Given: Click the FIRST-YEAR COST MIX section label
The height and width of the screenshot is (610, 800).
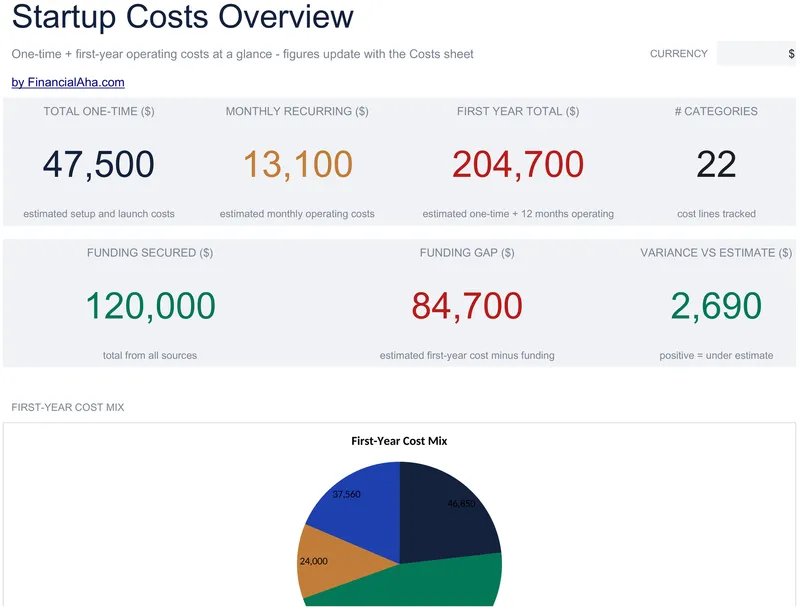Looking at the screenshot, I should pos(68,407).
